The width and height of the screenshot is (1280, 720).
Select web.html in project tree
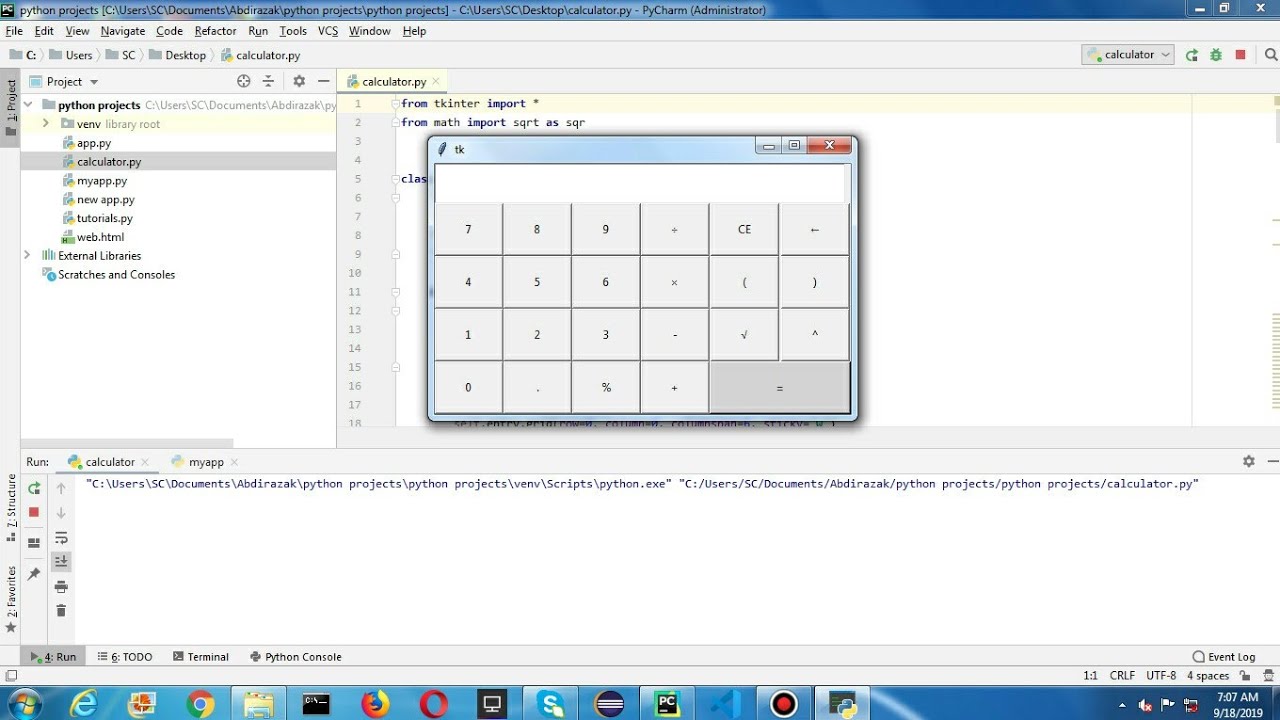click(100, 237)
